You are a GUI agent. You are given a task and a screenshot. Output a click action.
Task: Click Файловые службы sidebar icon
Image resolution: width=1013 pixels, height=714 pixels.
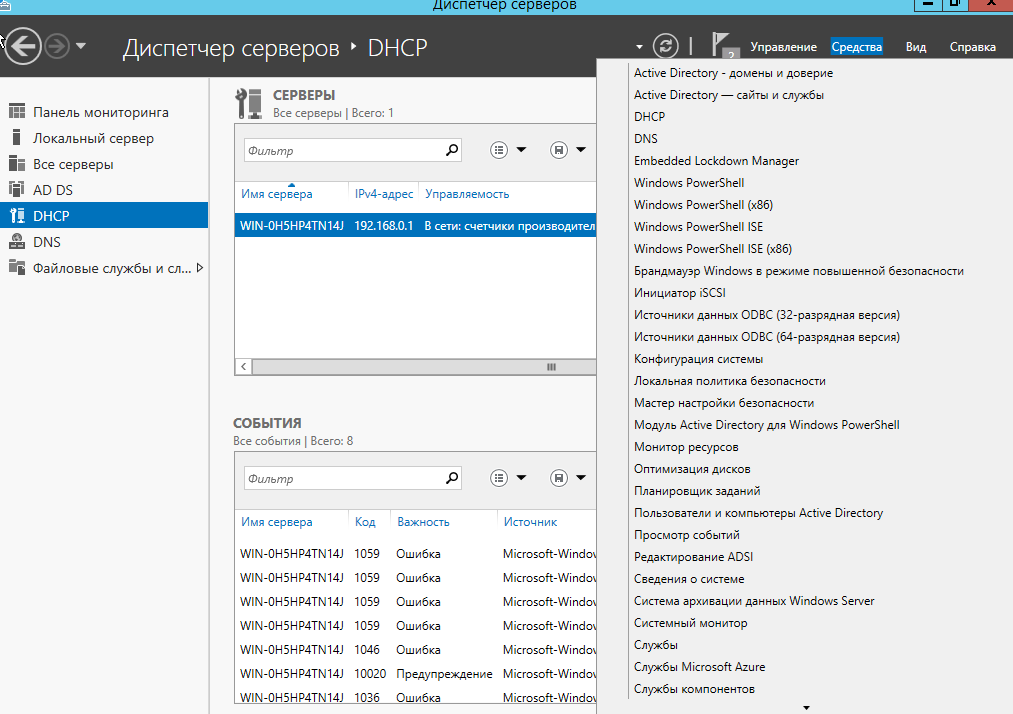click(17, 267)
